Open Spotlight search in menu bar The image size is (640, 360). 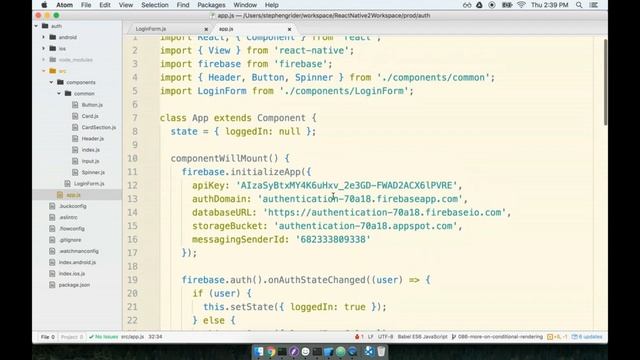[579, 5]
